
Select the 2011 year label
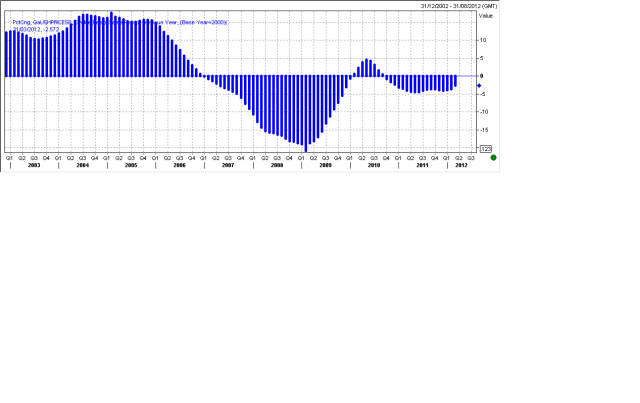pyautogui.click(x=422, y=165)
